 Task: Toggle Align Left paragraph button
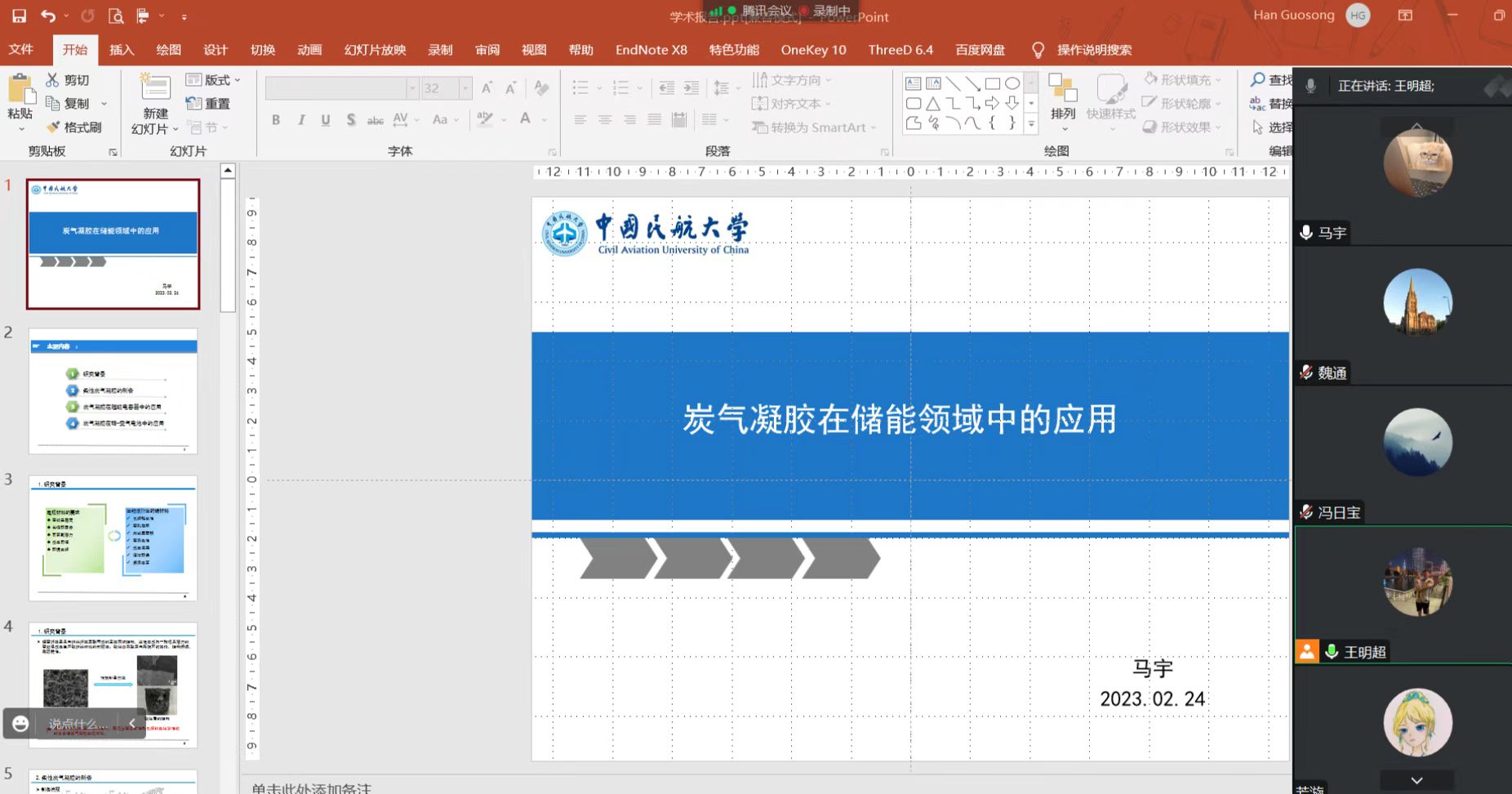[580, 120]
